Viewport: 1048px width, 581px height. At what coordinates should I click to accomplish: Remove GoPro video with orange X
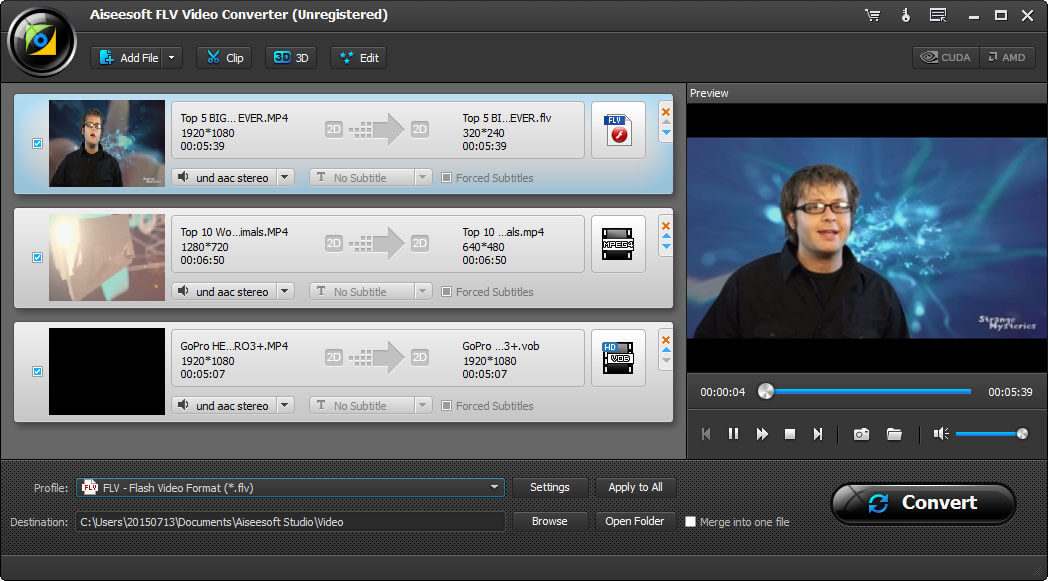pyautogui.click(x=666, y=340)
